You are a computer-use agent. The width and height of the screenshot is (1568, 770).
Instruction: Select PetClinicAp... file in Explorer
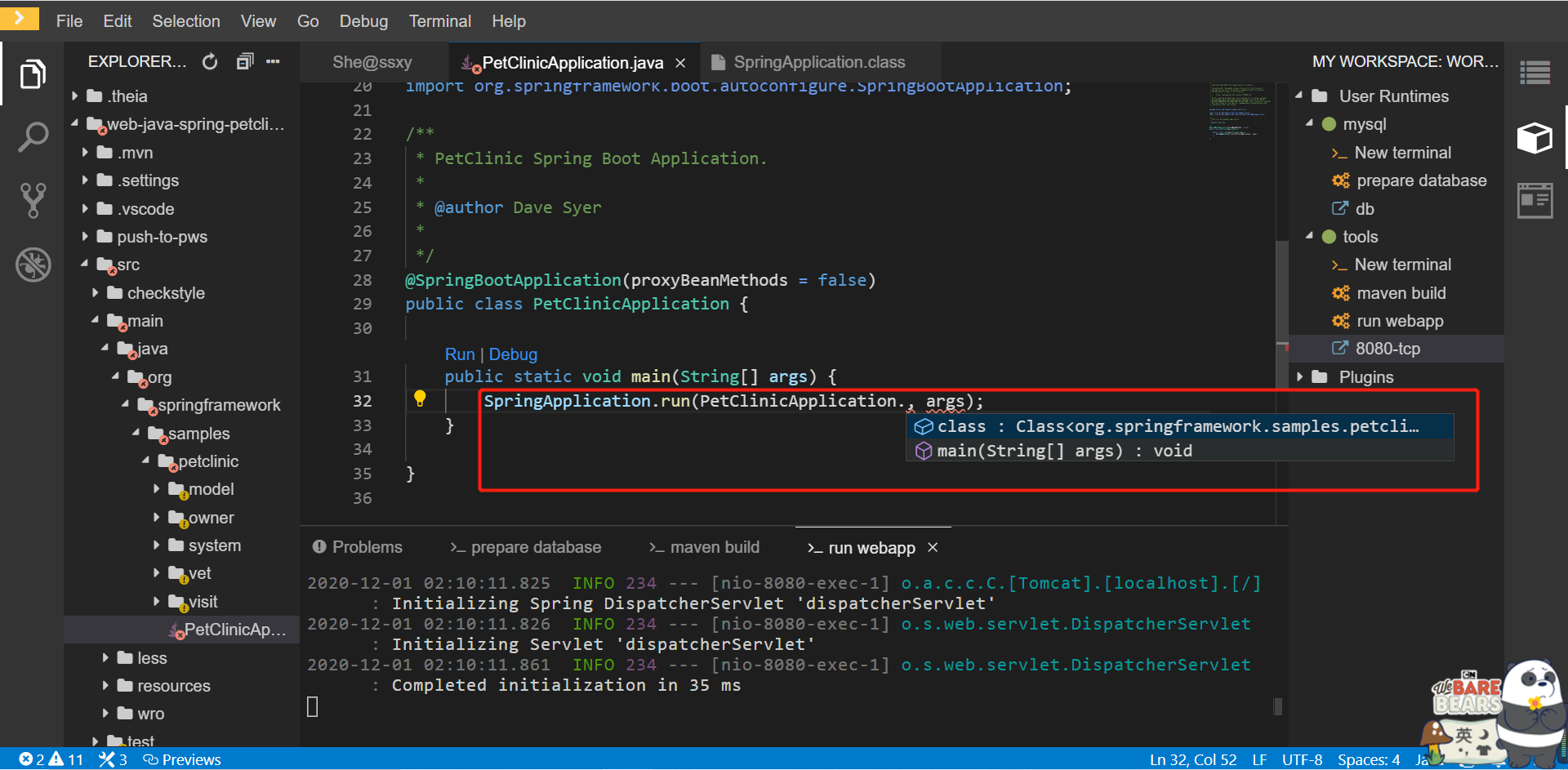pyautogui.click(x=182, y=629)
